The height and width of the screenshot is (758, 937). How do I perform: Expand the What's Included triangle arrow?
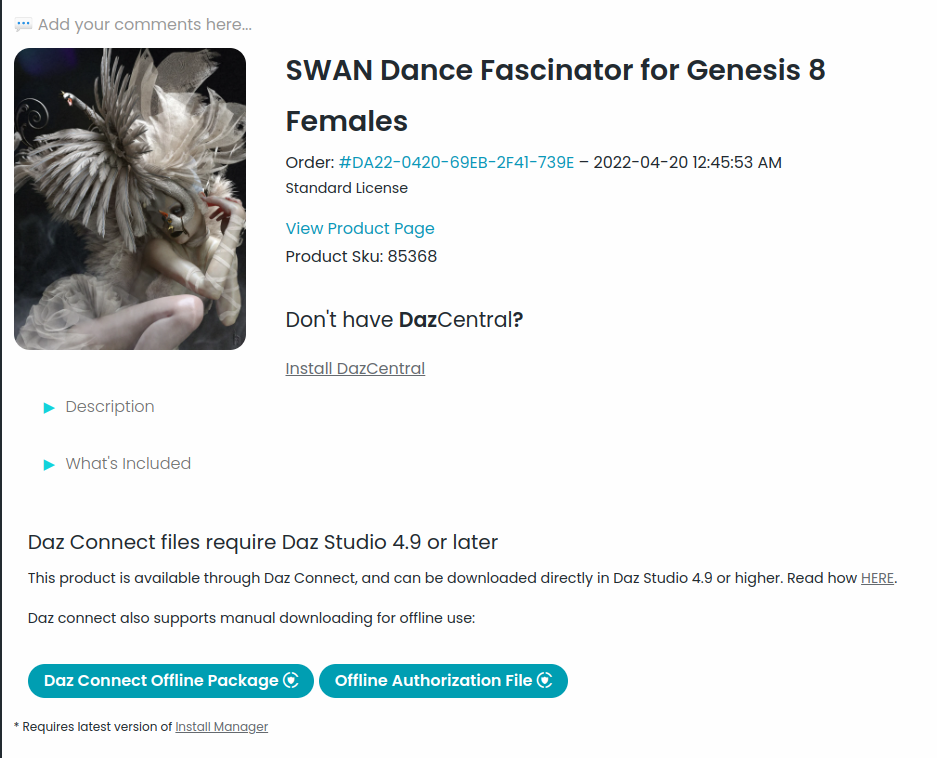pyautogui.click(x=49, y=465)
